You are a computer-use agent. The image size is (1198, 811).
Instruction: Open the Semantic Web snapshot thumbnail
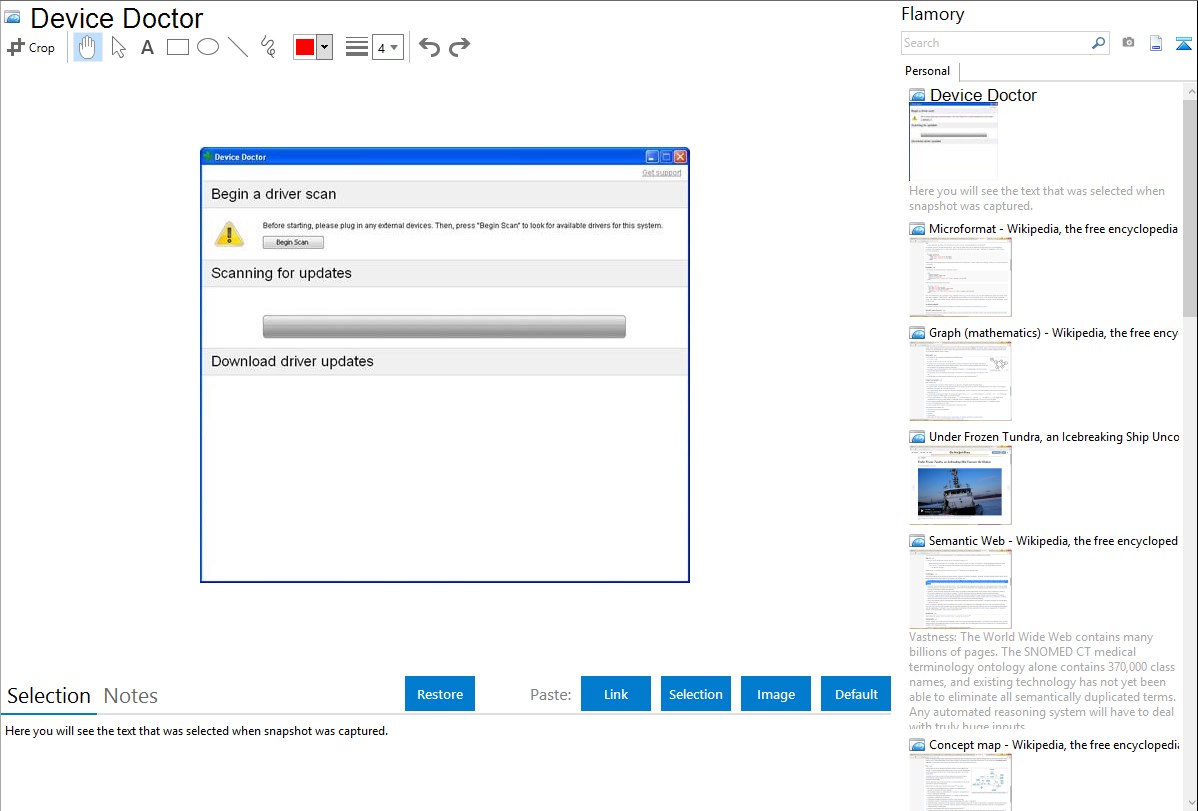[960, 588]
